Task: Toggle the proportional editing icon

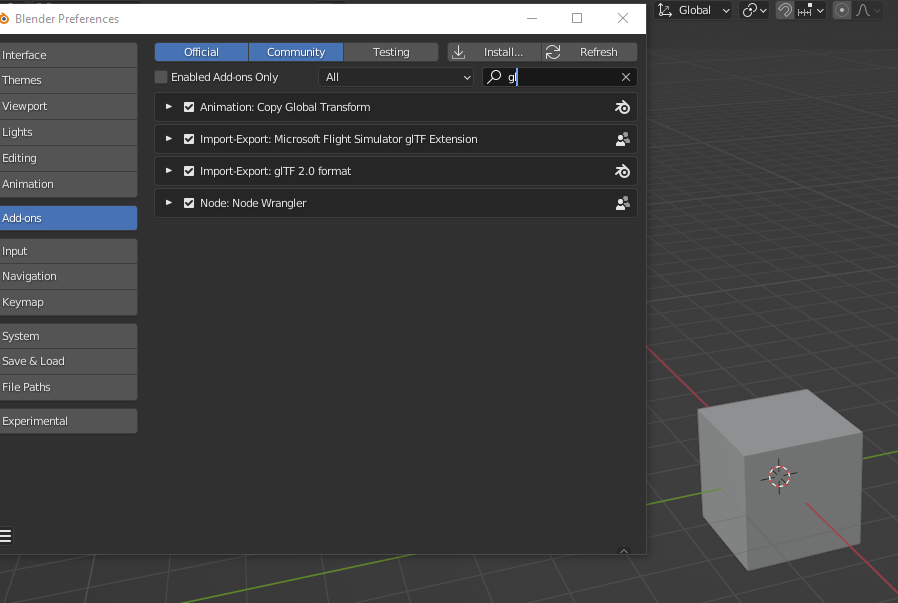Action: coord(842,10)
